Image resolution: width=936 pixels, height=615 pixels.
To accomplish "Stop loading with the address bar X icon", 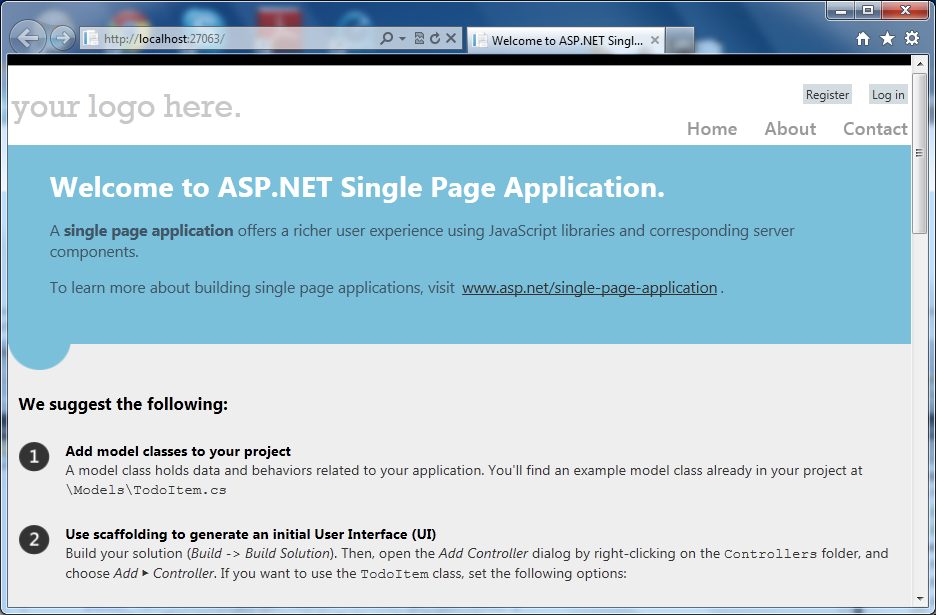I will [x=451, y=38].
